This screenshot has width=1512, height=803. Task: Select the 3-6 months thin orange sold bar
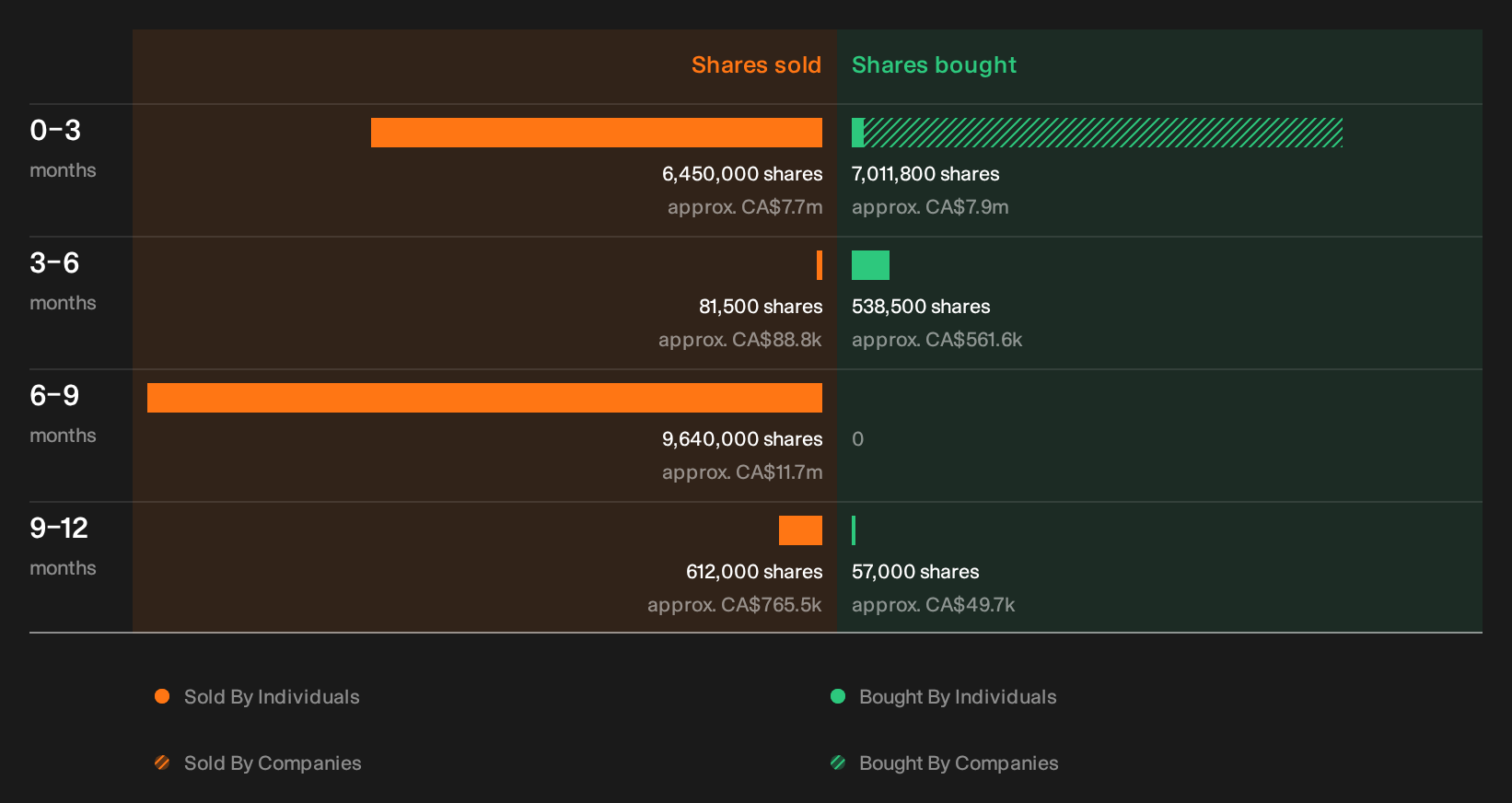820,265
